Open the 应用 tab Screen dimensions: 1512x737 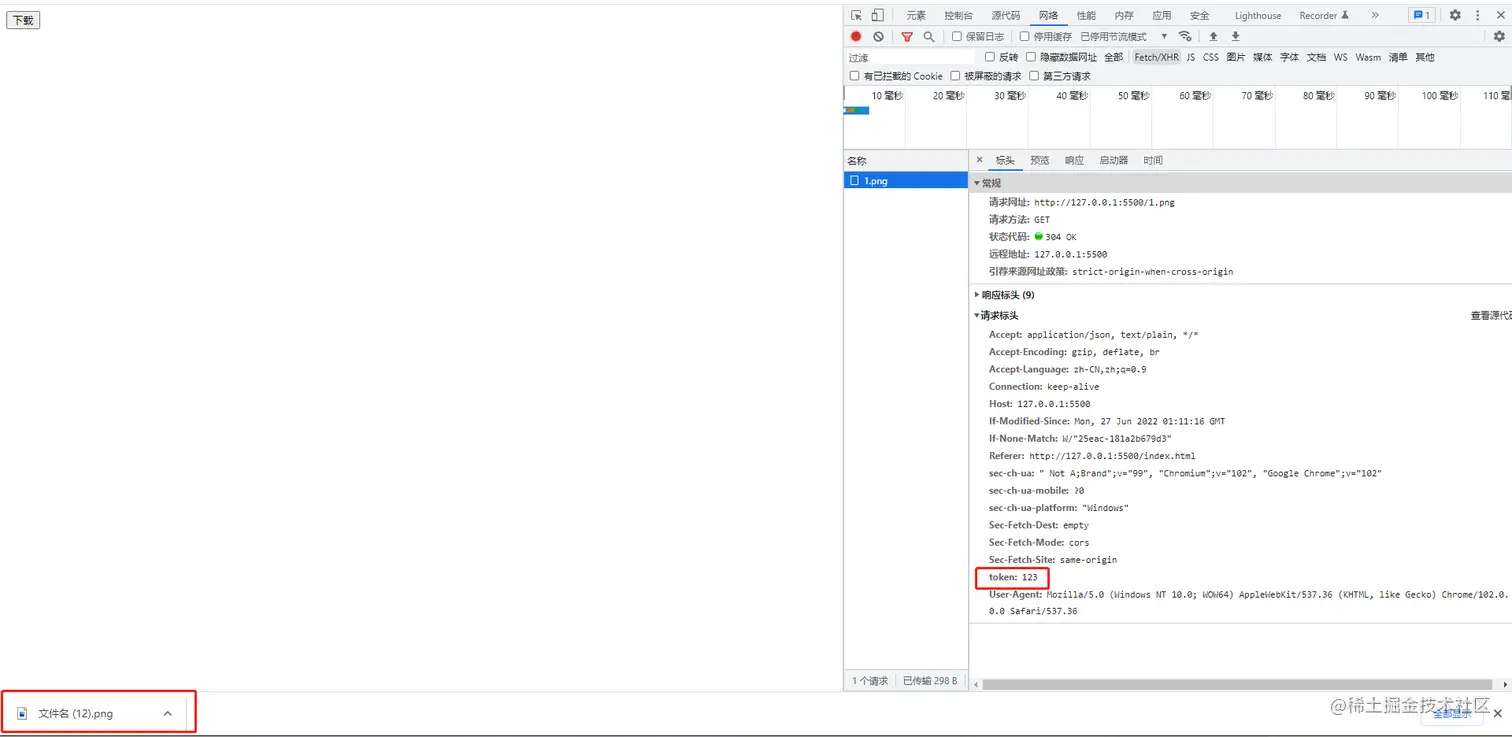1161,15
